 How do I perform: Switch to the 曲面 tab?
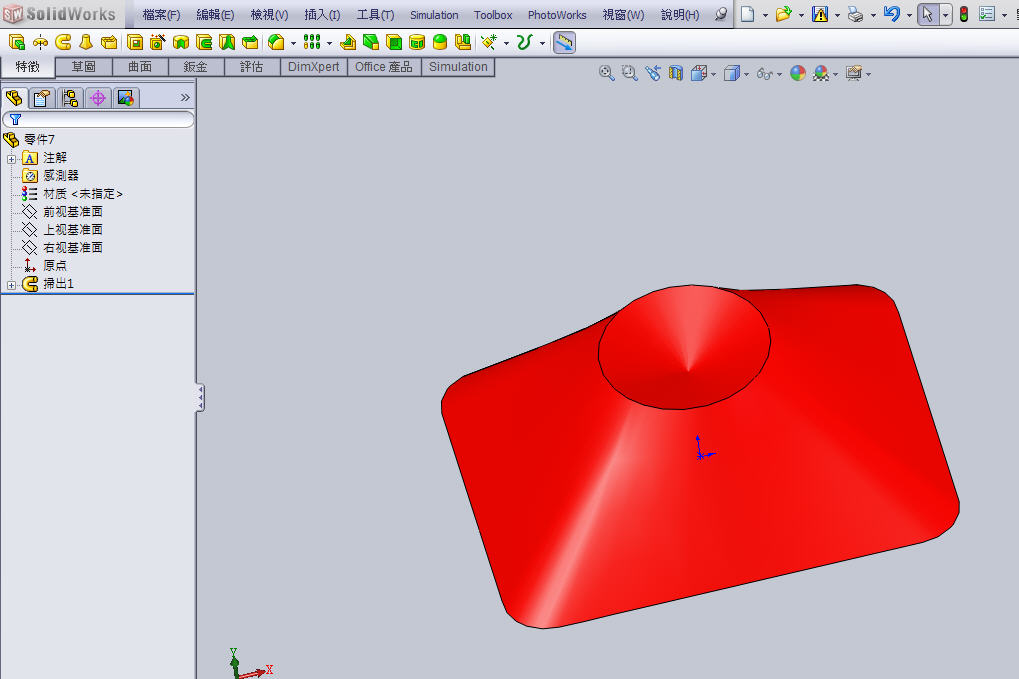(x=140, y=67)
